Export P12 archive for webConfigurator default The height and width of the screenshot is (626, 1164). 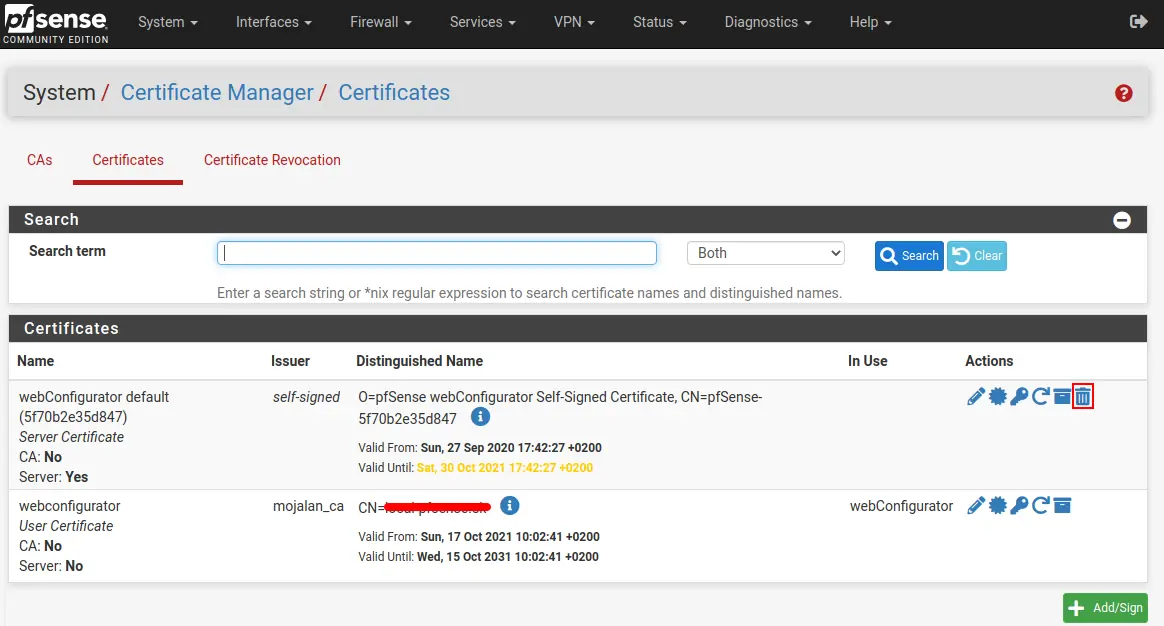1062,397
